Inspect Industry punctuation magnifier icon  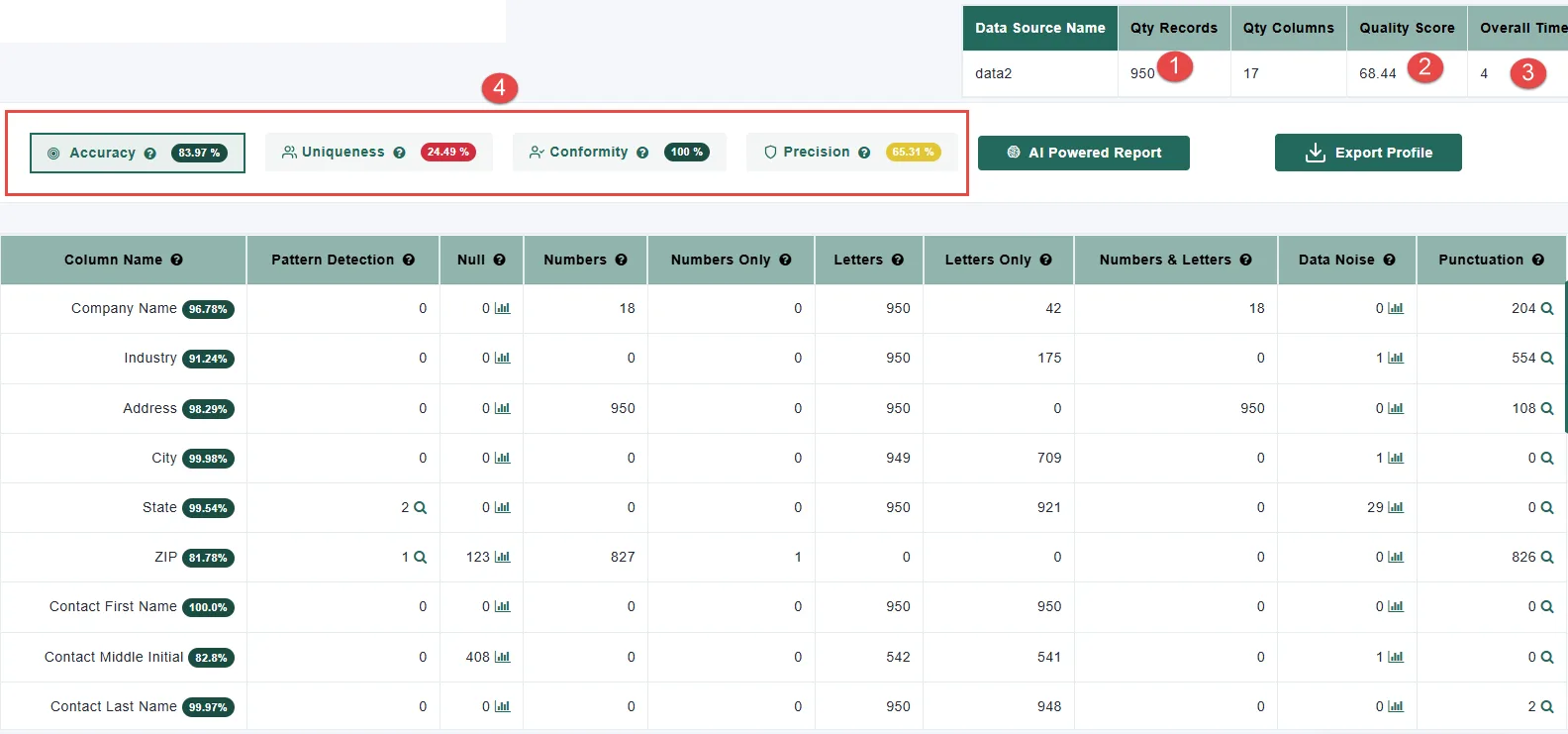[1547, 358]
